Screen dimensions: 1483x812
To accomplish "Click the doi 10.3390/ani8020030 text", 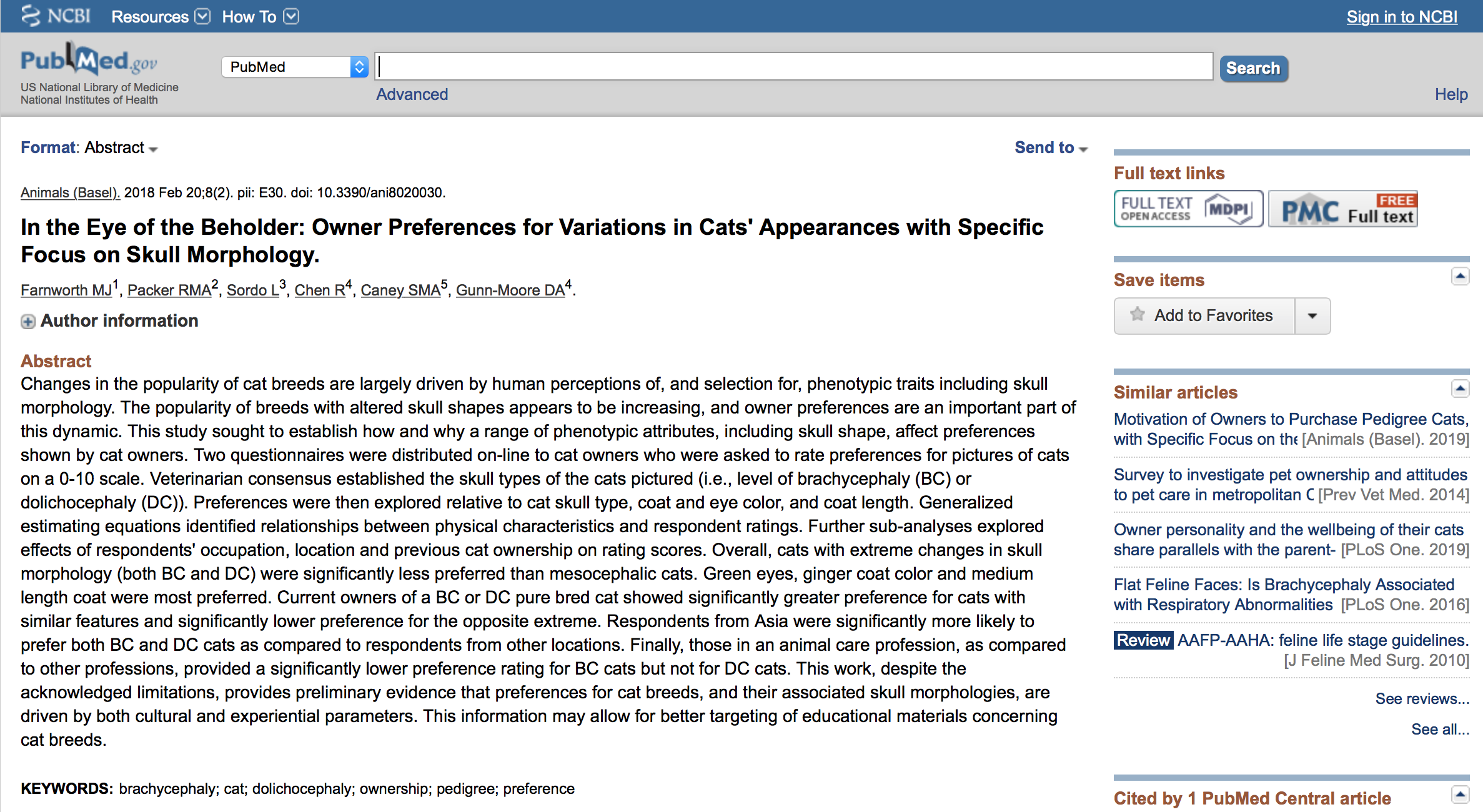I will 368,192.
